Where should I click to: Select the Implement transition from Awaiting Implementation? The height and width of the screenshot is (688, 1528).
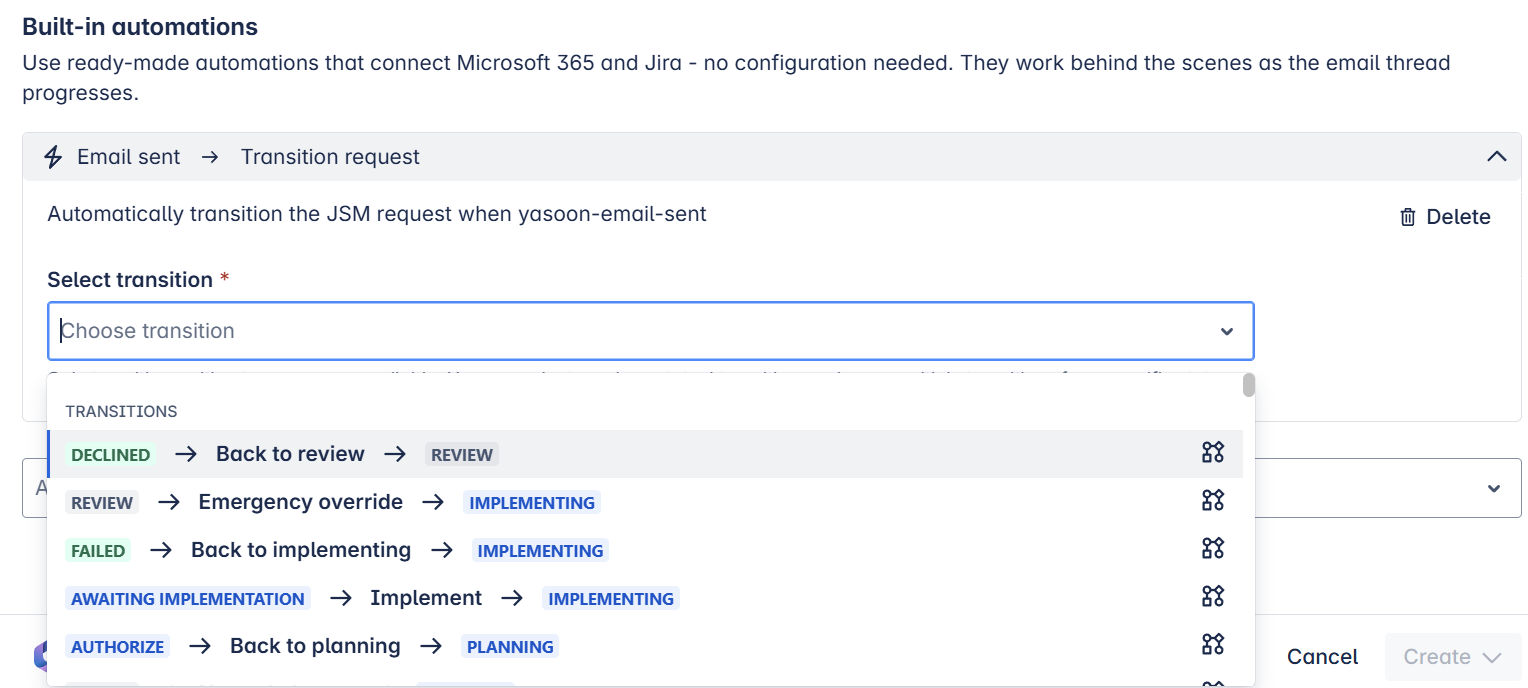(425, 598)
